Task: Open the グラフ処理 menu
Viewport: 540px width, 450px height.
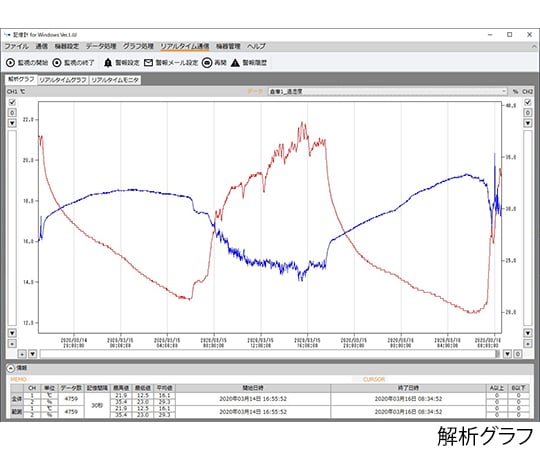Action: [x=138, y=46]
